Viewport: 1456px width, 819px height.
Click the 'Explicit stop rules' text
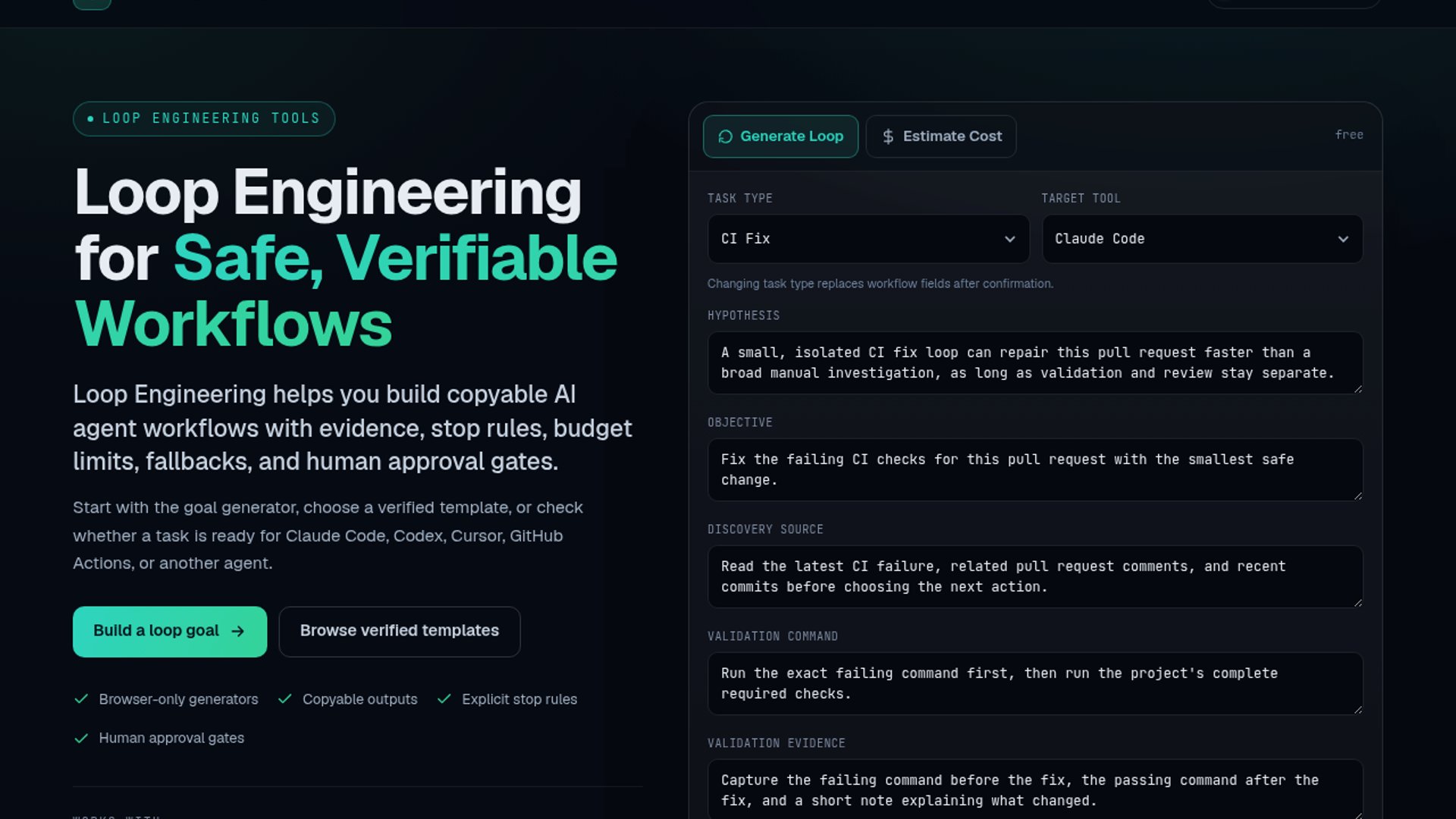click(x=519, y=699)
